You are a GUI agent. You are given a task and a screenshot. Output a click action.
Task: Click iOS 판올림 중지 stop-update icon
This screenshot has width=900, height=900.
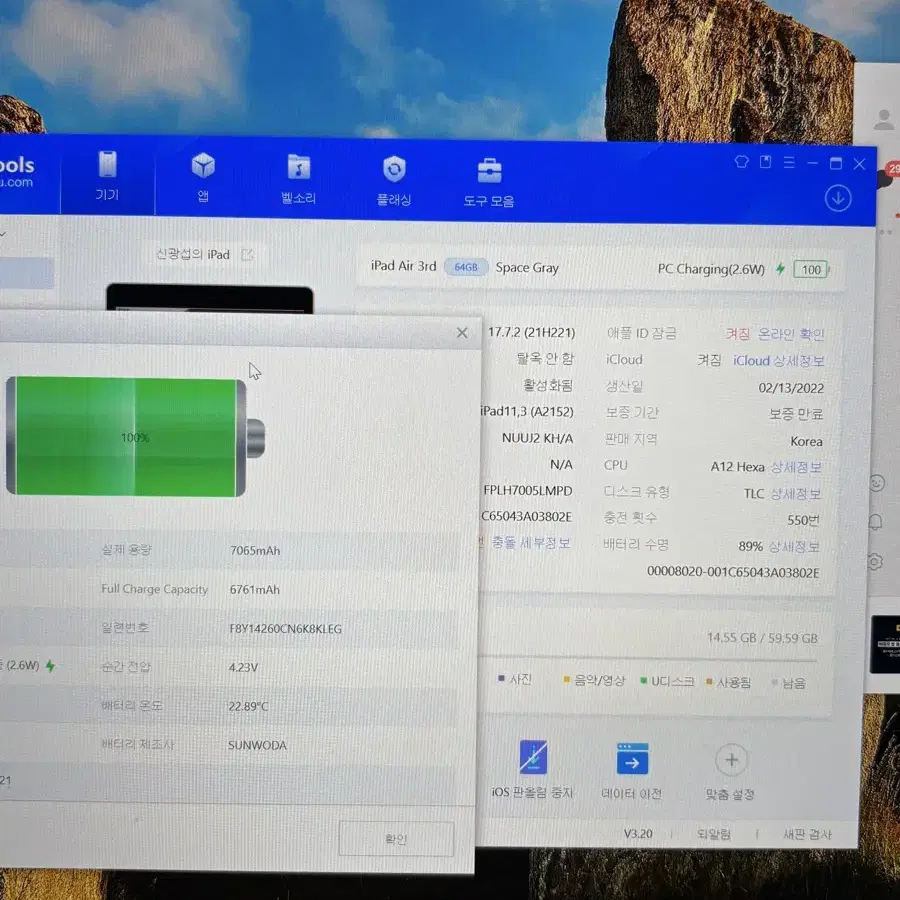[x=533, y=757]
